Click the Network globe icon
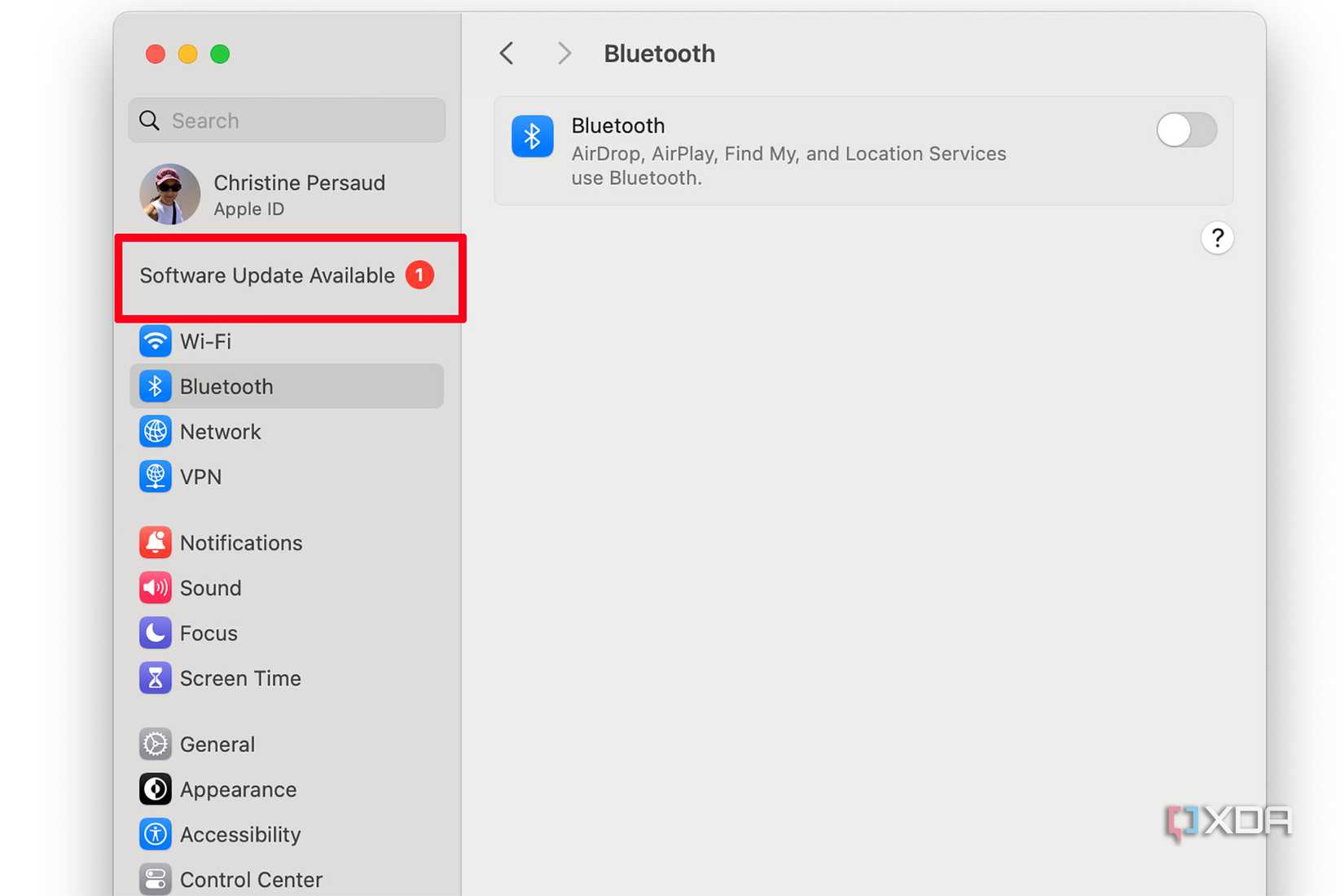The width and height of the screenshot is (1344, 896). (155, 432)
